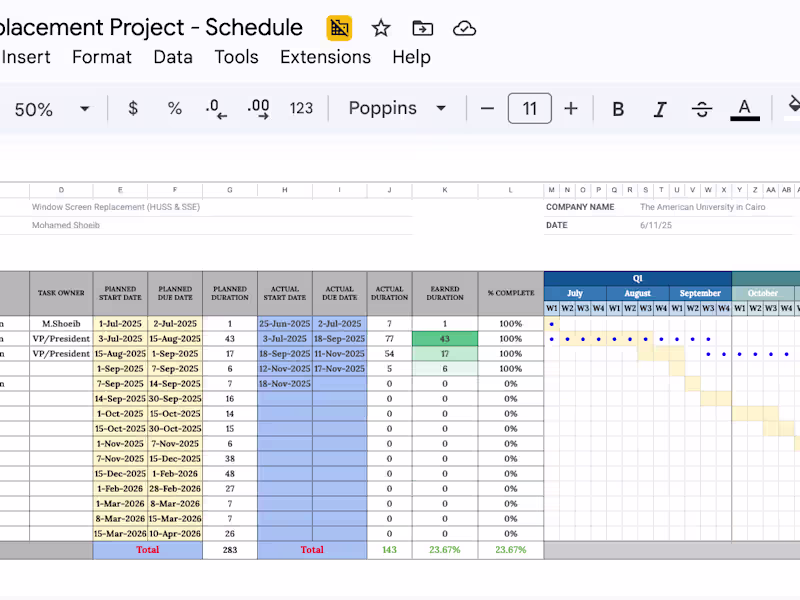Viewport: 800px width, 600px height.
Task: Expand the Format menu
Action: 101,57
